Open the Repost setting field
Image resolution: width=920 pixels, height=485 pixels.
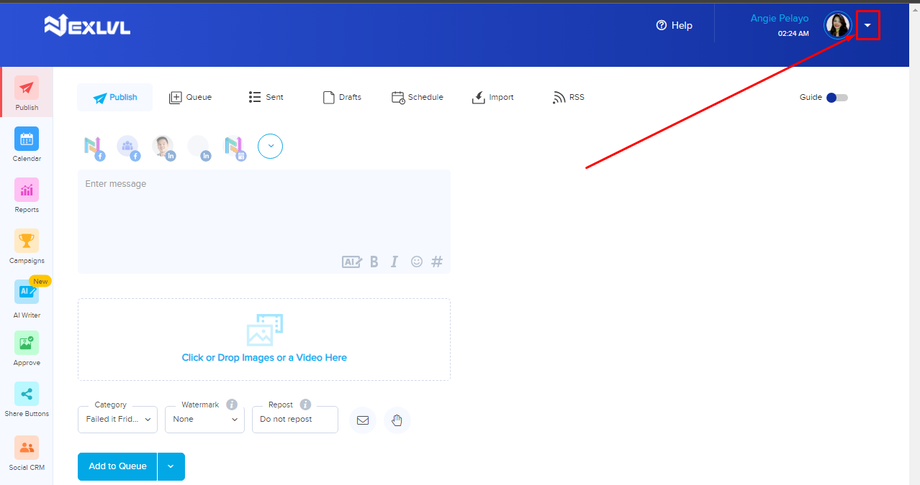coord(295,419)
